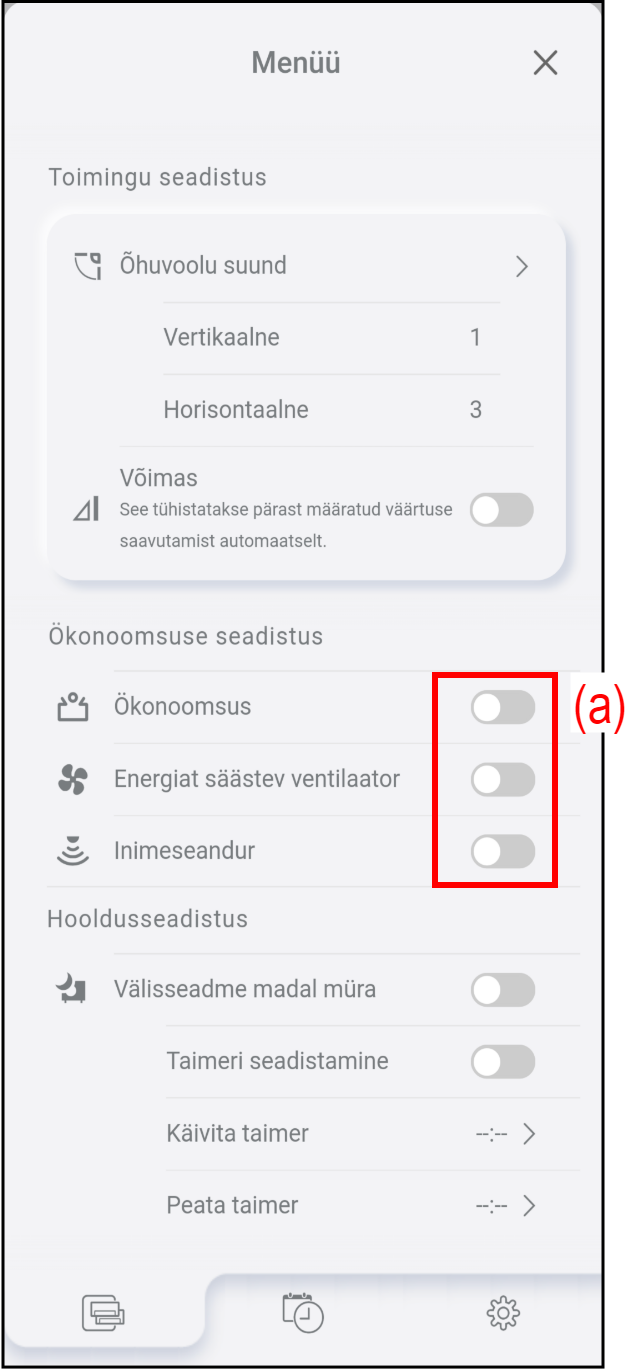Click the Võimas power mode icon
Viewport: 634px width, 1371px height.
pyautogui.click(x=86, y=510)
